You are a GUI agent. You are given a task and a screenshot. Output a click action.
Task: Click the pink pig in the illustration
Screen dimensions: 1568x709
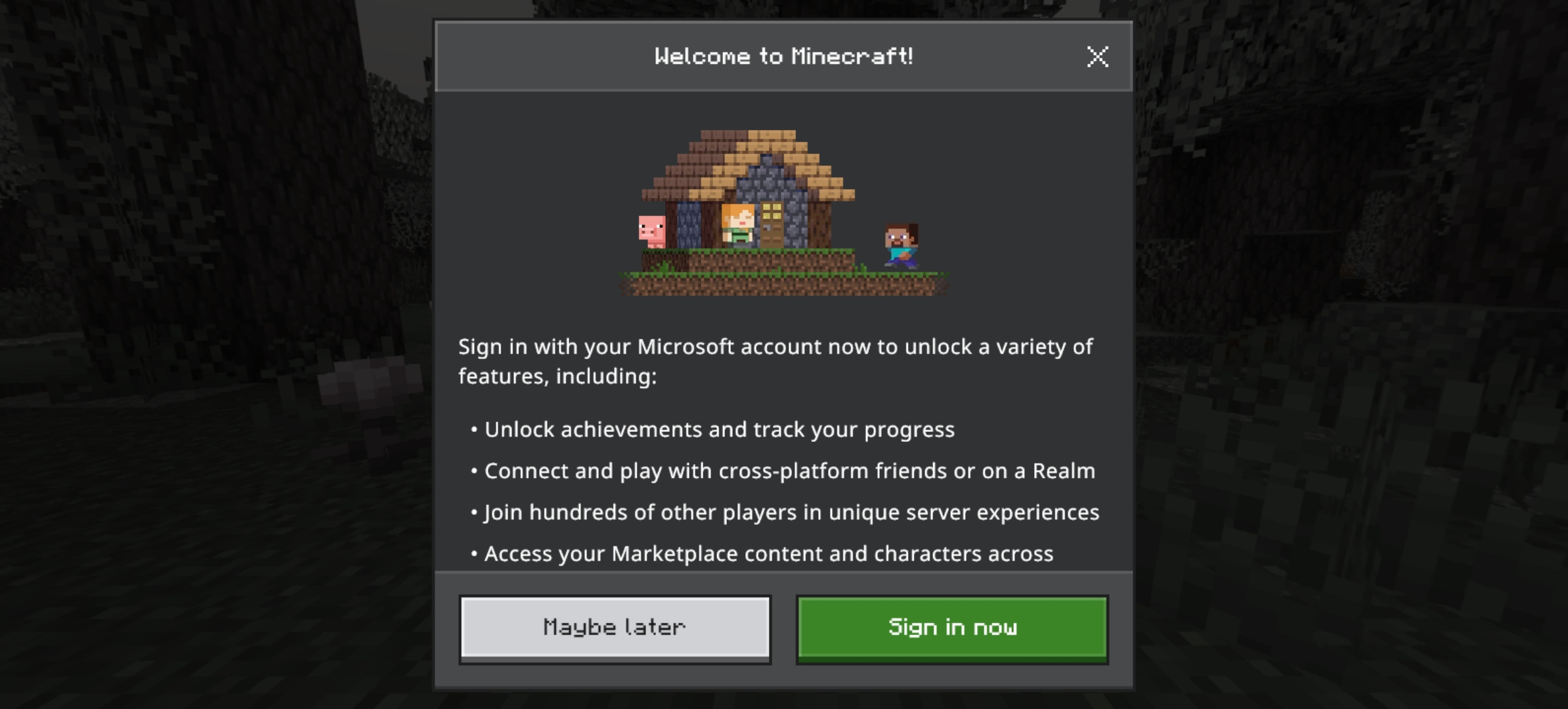pyautogui.click(x=652, y=231)
